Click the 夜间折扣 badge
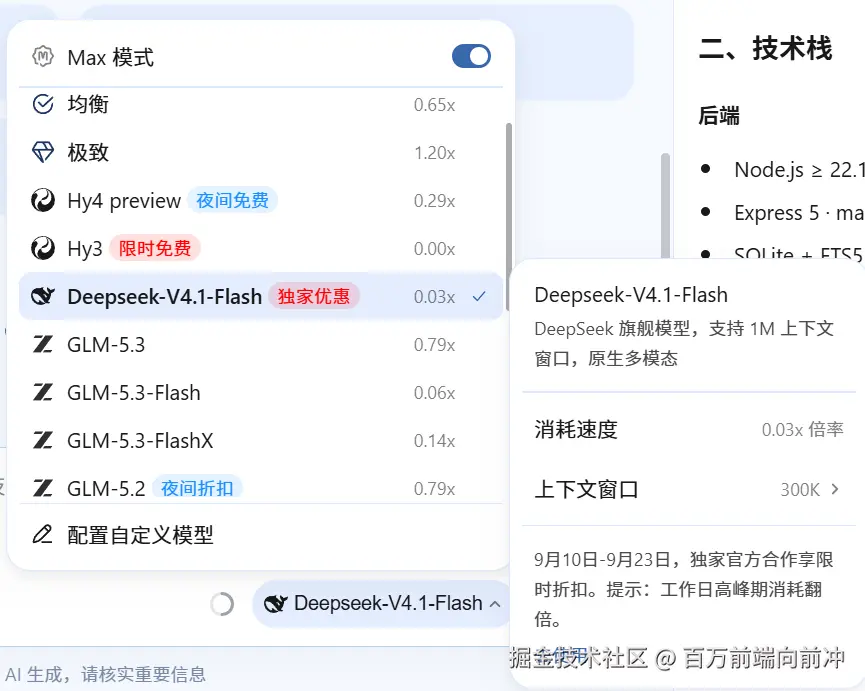Screen dimensions: 865x691 click(197, 486)
